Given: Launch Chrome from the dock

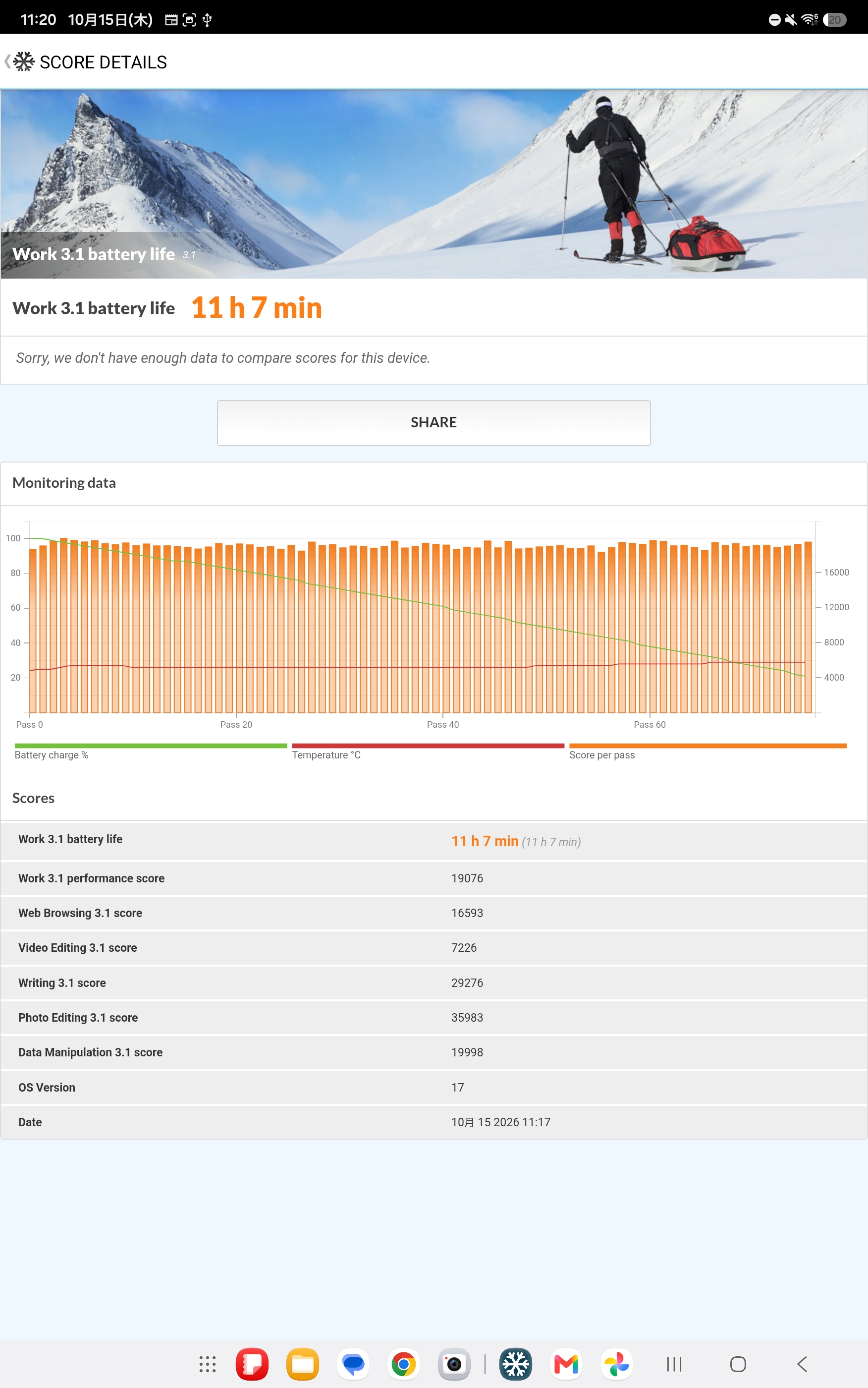Looking at the screenshot, I should pos(404,1364).
